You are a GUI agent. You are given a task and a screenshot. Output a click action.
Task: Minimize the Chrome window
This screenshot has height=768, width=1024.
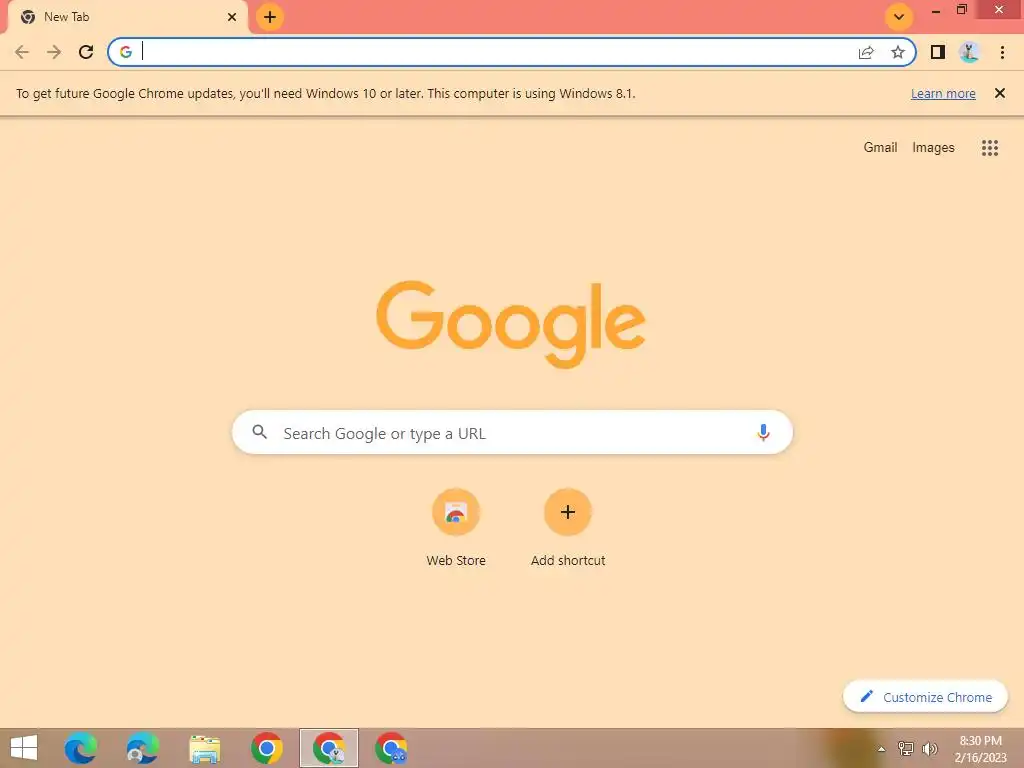(x=936, y=10)
